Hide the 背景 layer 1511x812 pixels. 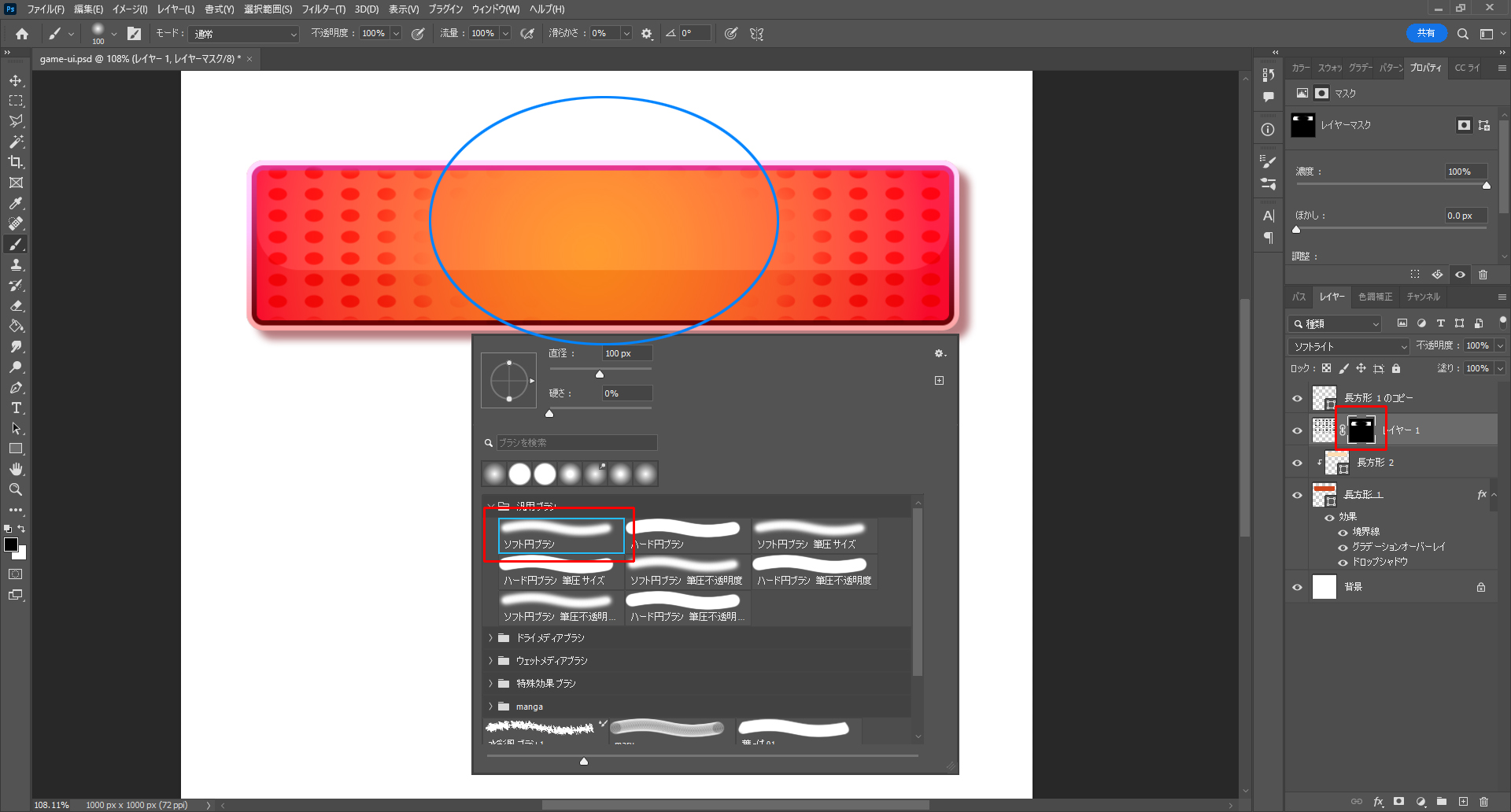(x=1297, y=587)
